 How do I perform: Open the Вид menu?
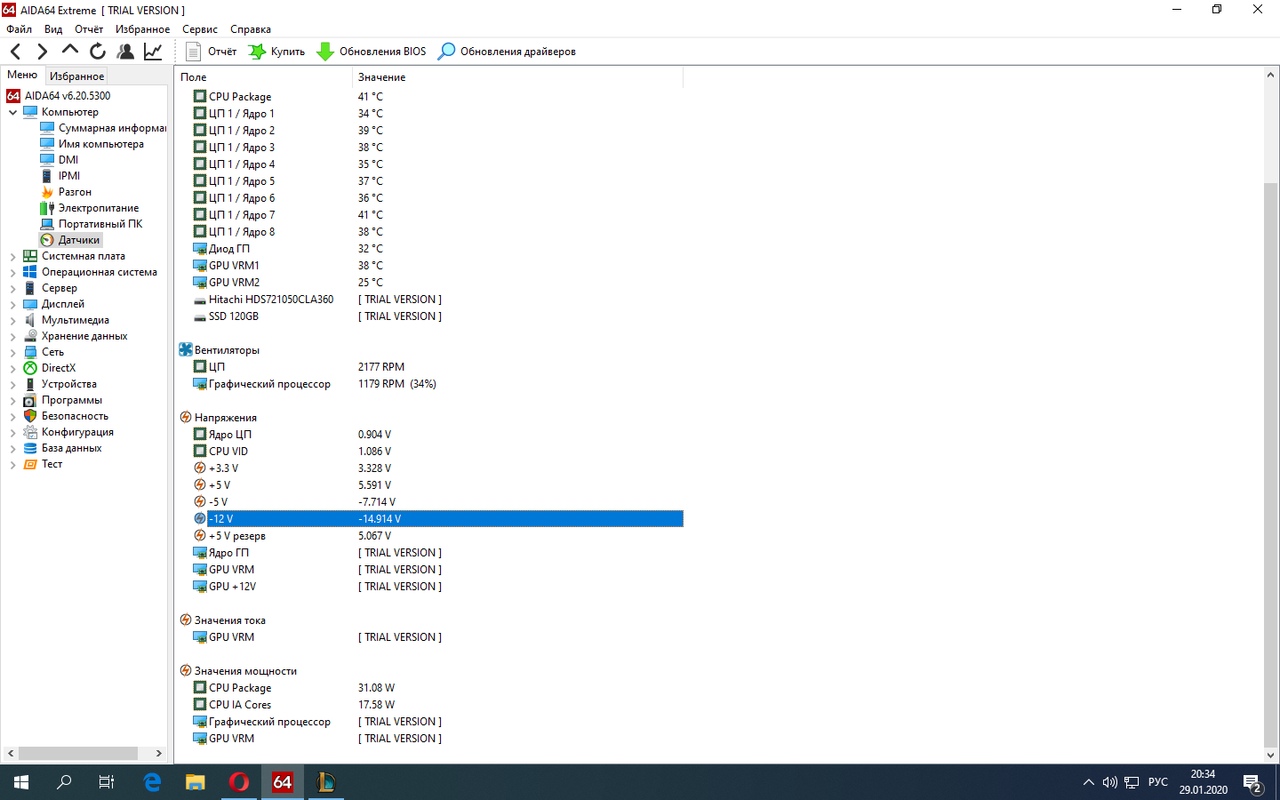53,29
